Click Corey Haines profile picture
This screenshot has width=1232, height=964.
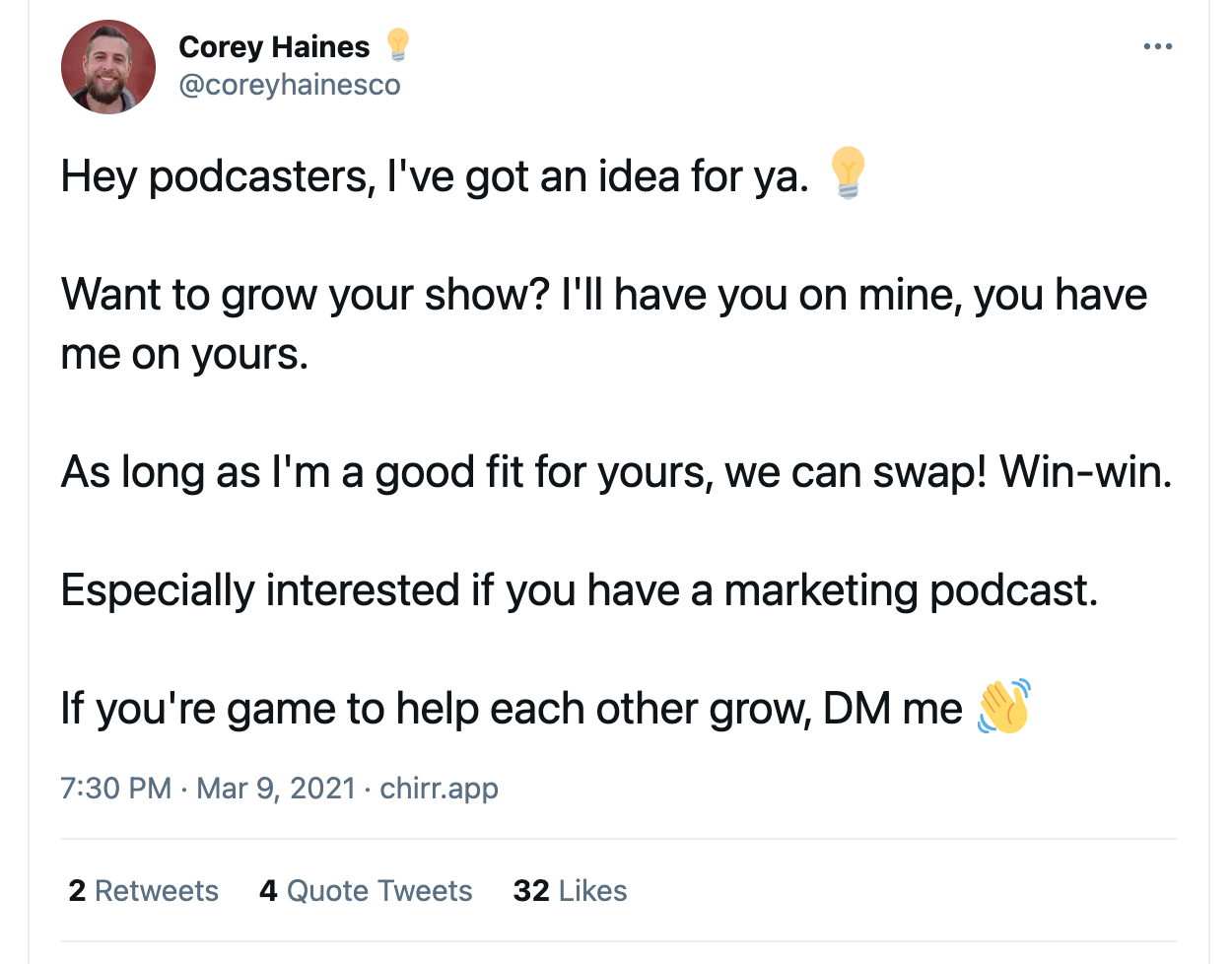coord(108,67)
